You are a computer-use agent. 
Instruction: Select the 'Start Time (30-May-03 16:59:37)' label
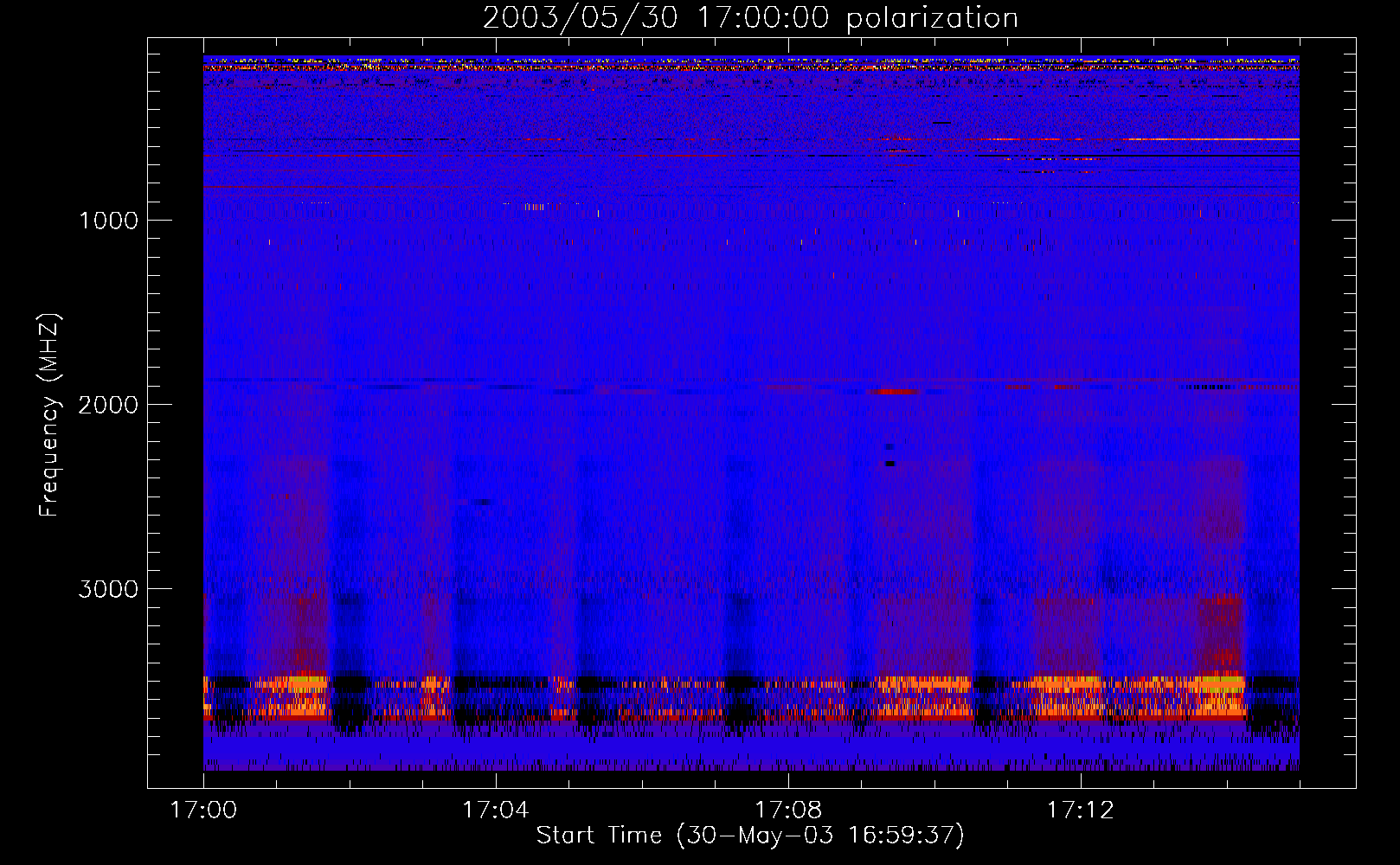coord(750,836)
